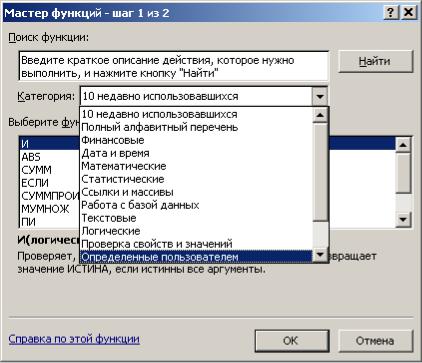Select function СУММ in the list

point(49,170)
